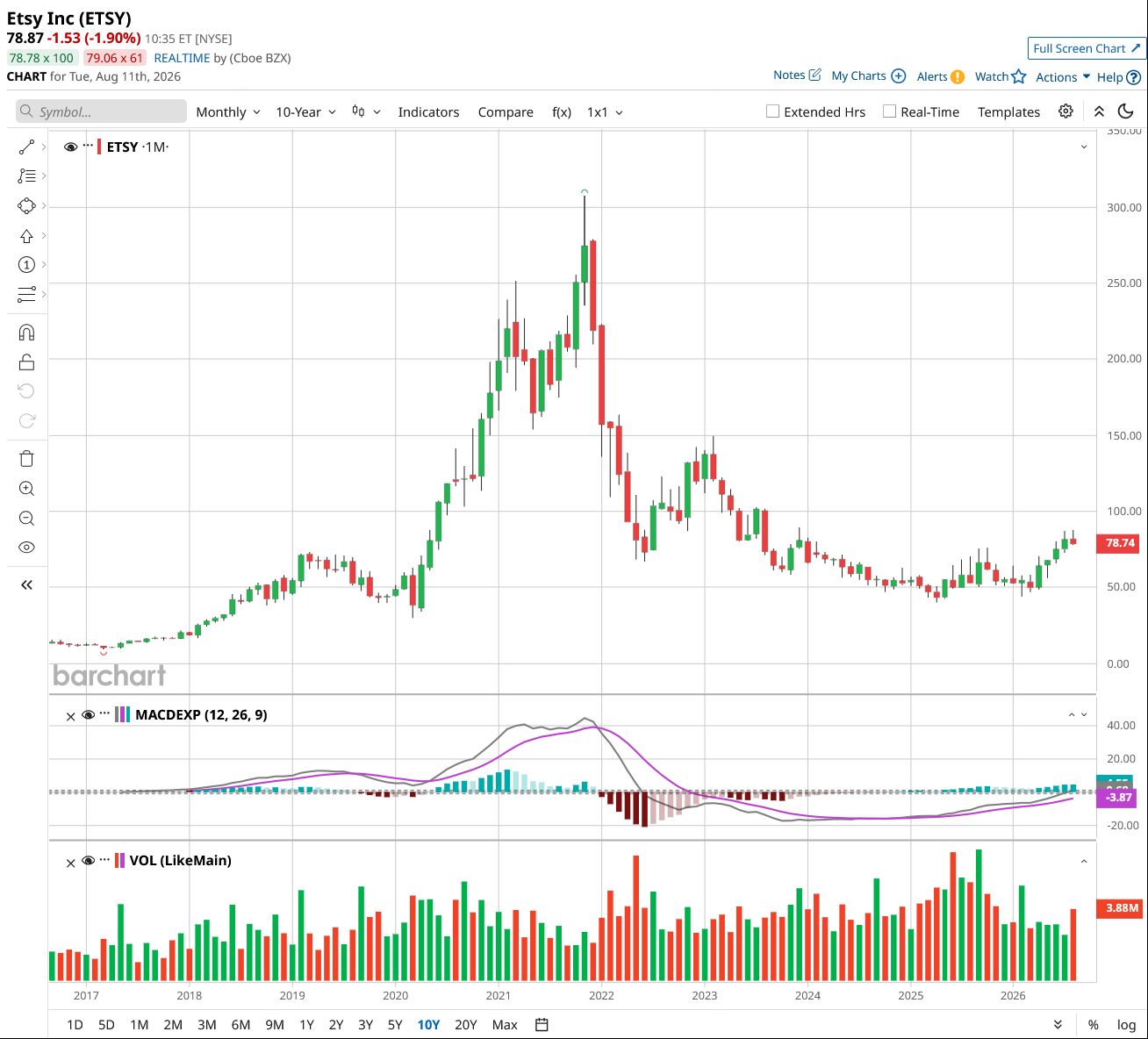Zoom in on the chart
Screen dimensions: 1148x1039
coord(26,489)
